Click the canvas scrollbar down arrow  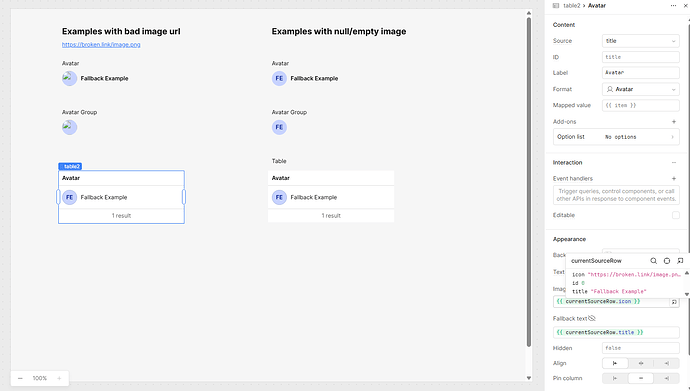pos(529,378)
